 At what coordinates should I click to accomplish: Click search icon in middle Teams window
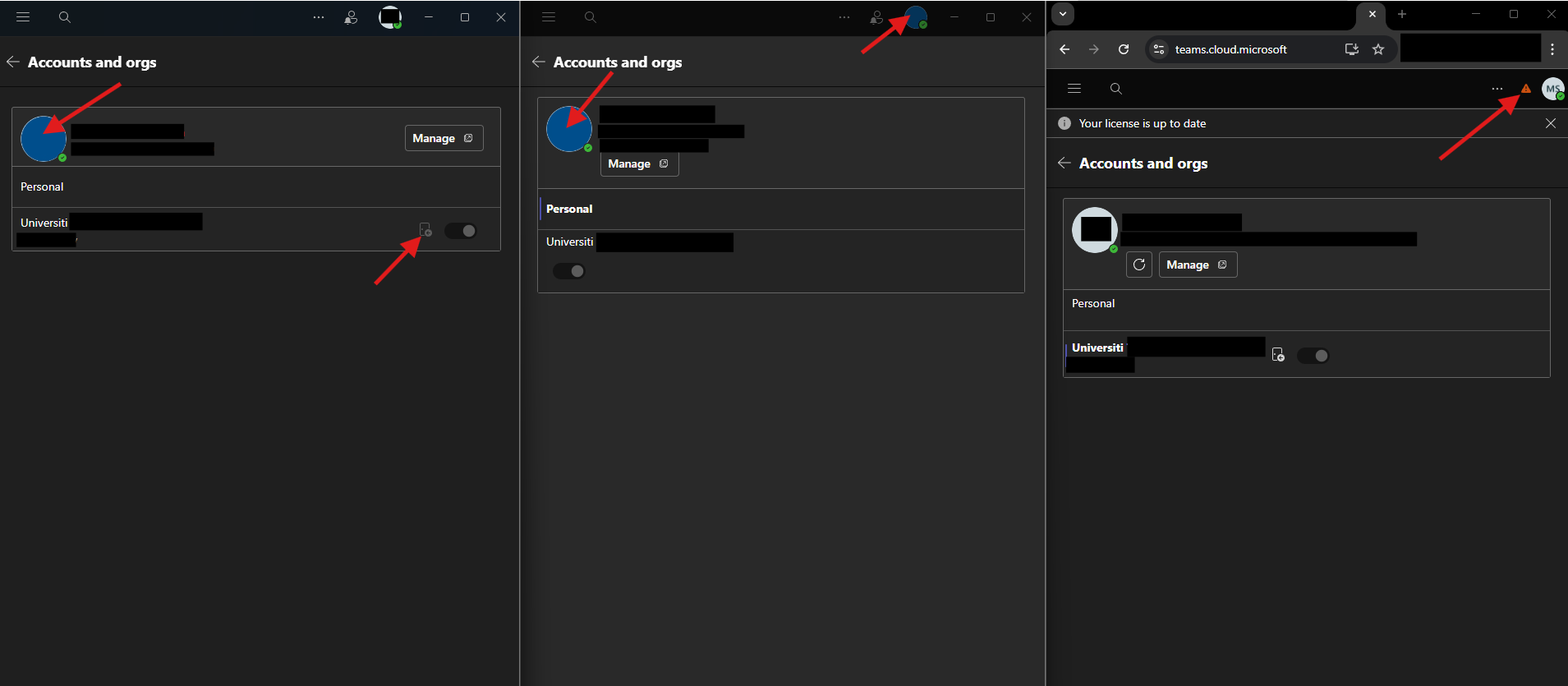click(591, 17)
